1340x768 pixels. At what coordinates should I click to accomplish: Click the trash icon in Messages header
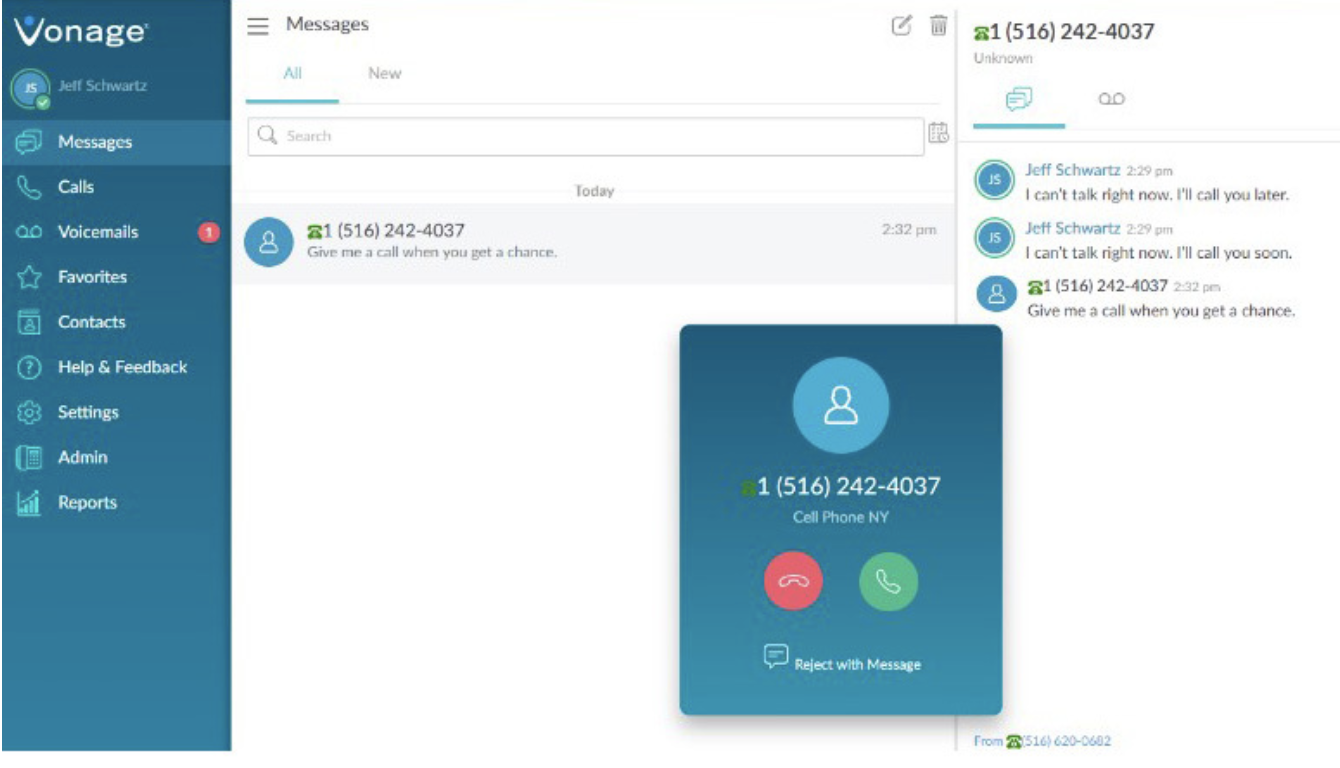pos(938,26)
